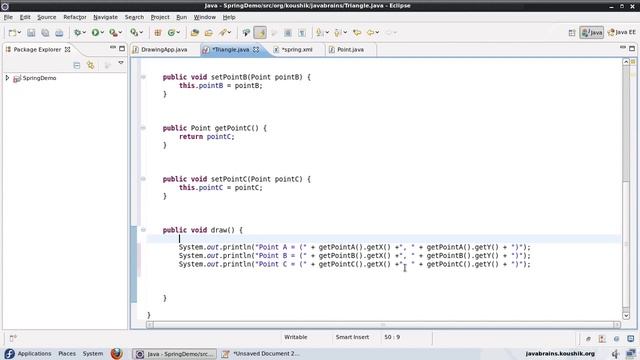Viewport: 640px width, 360px height.
Task: Open the Search dropdown arrow
Action: (x=229, y=33)
